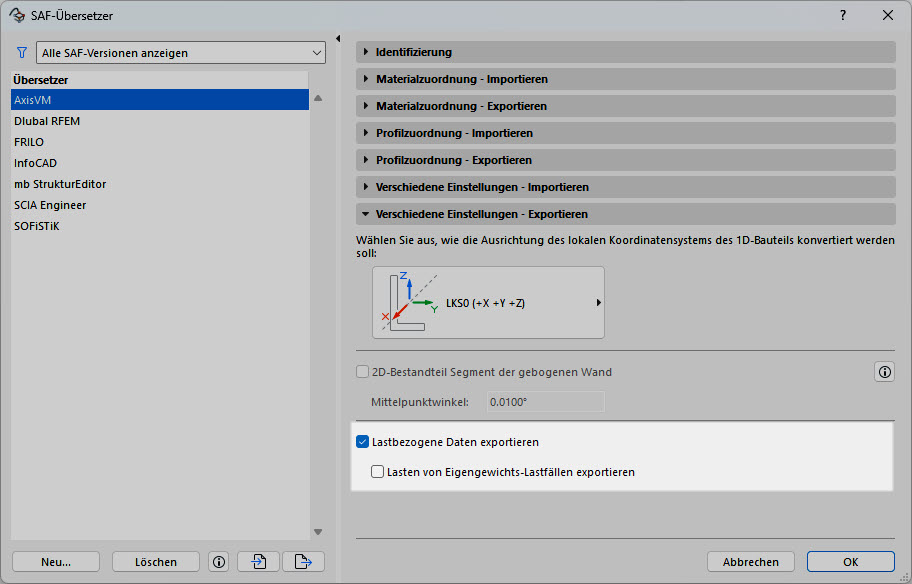
Task: Select the mb StrukturEditor translator
Action: click(x=159, y=184)
